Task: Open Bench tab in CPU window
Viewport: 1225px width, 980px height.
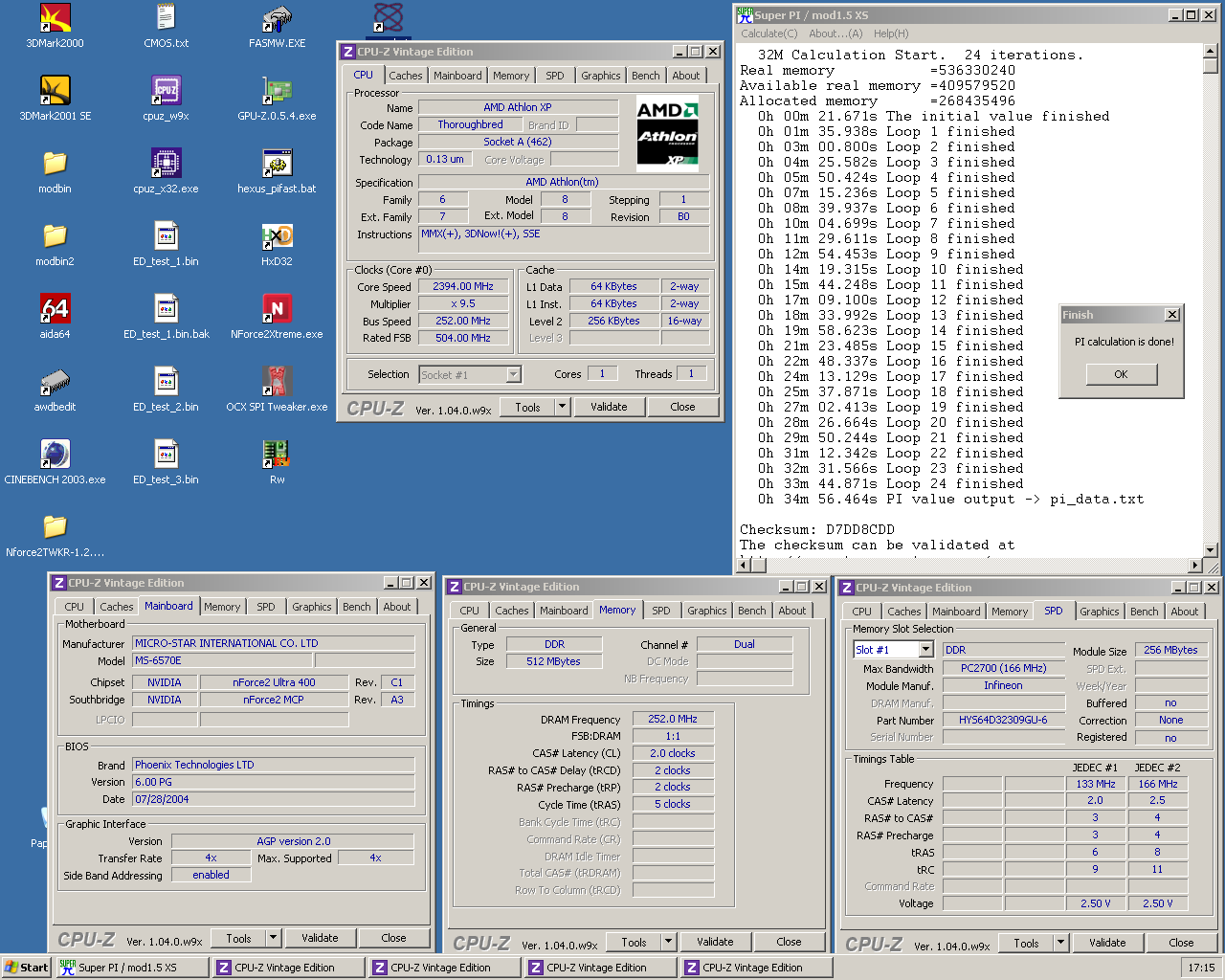Action: 646,76
